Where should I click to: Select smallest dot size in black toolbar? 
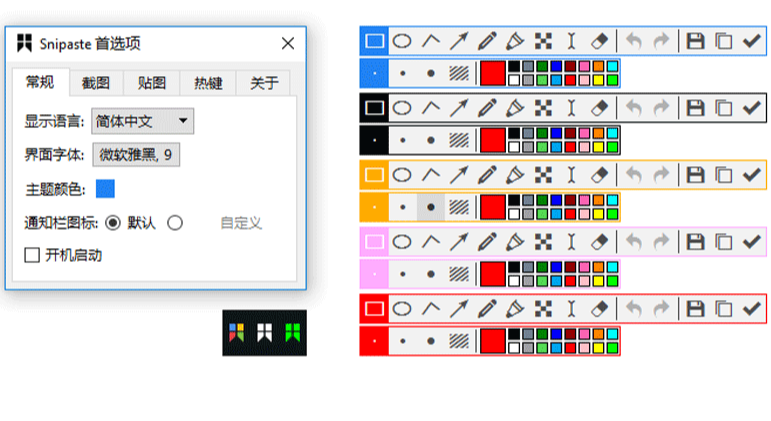[x=374, y=140]
